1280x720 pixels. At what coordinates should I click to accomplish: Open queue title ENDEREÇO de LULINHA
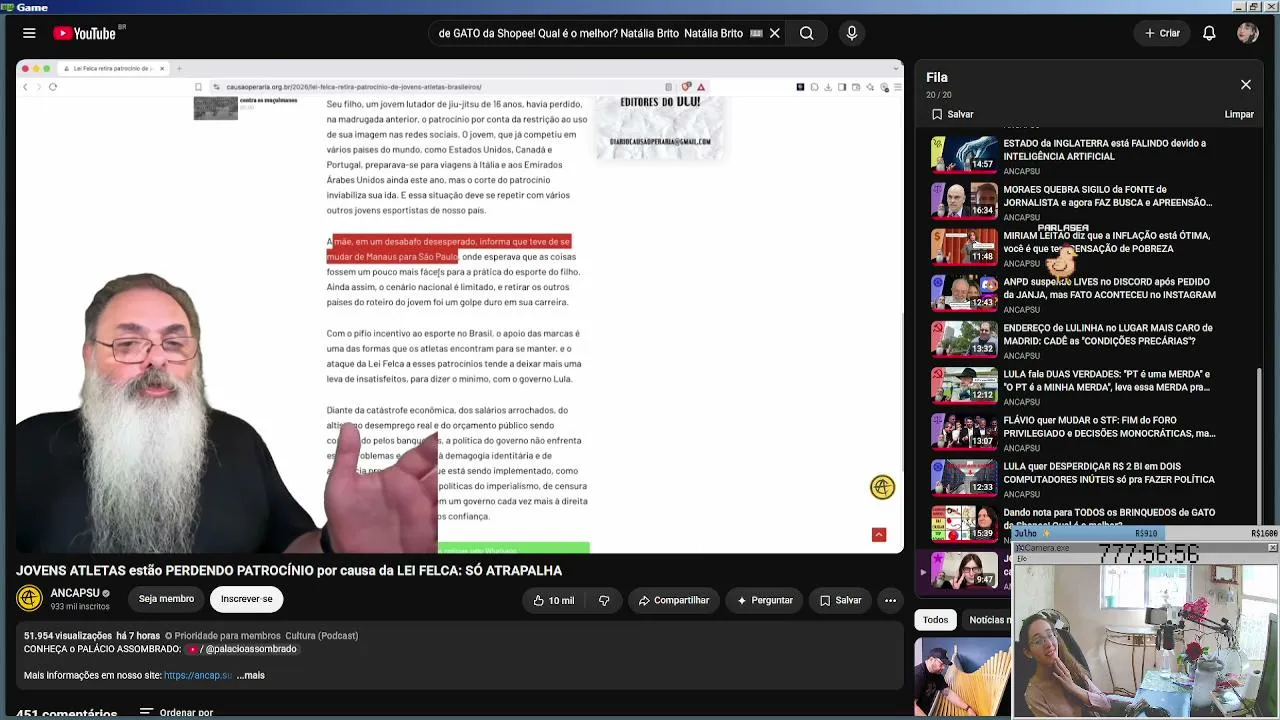coord(1107,334)
